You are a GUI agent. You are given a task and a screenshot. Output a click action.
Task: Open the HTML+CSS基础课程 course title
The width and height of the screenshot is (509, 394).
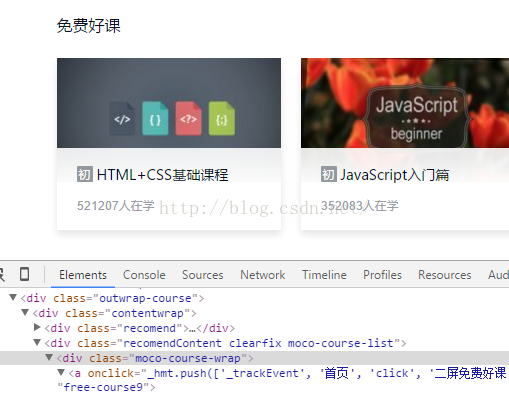tap(162, 175)
